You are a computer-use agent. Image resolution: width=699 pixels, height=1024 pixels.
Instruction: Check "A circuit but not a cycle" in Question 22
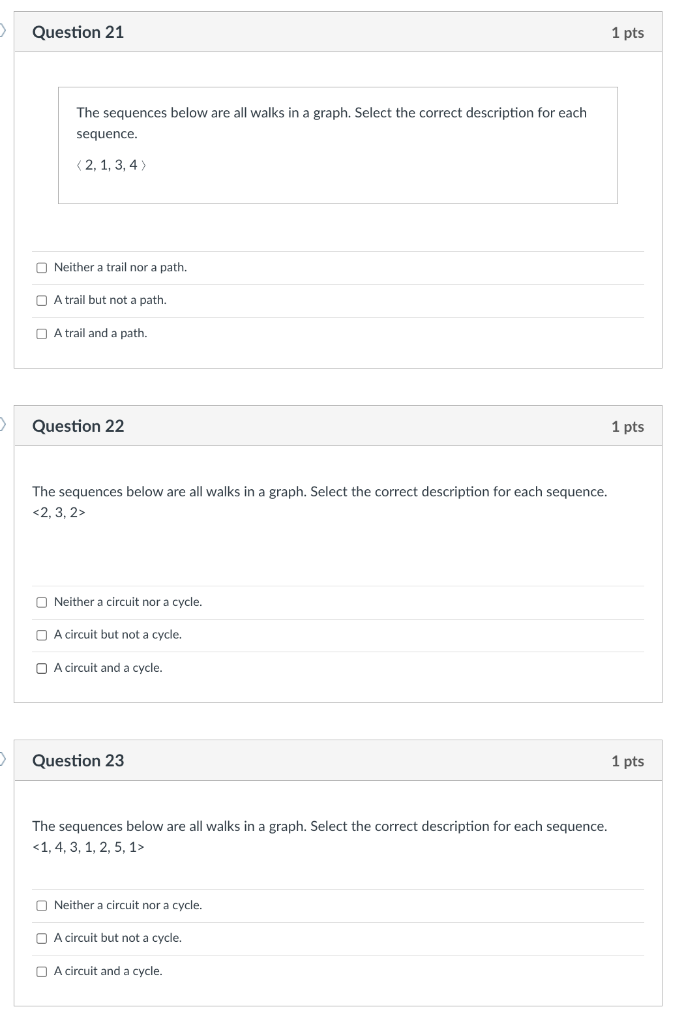click(40, 634)
